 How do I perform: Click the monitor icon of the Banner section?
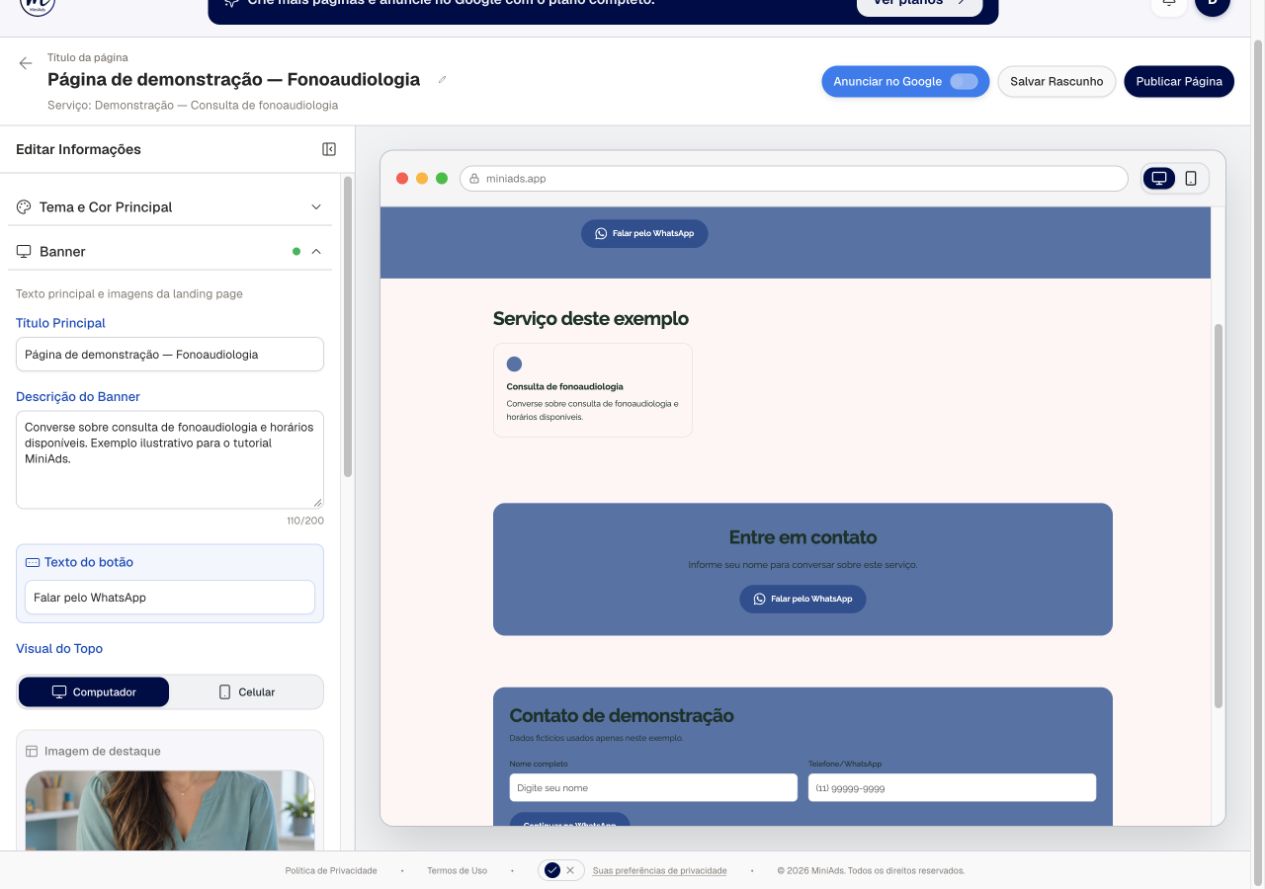(24, 251)
